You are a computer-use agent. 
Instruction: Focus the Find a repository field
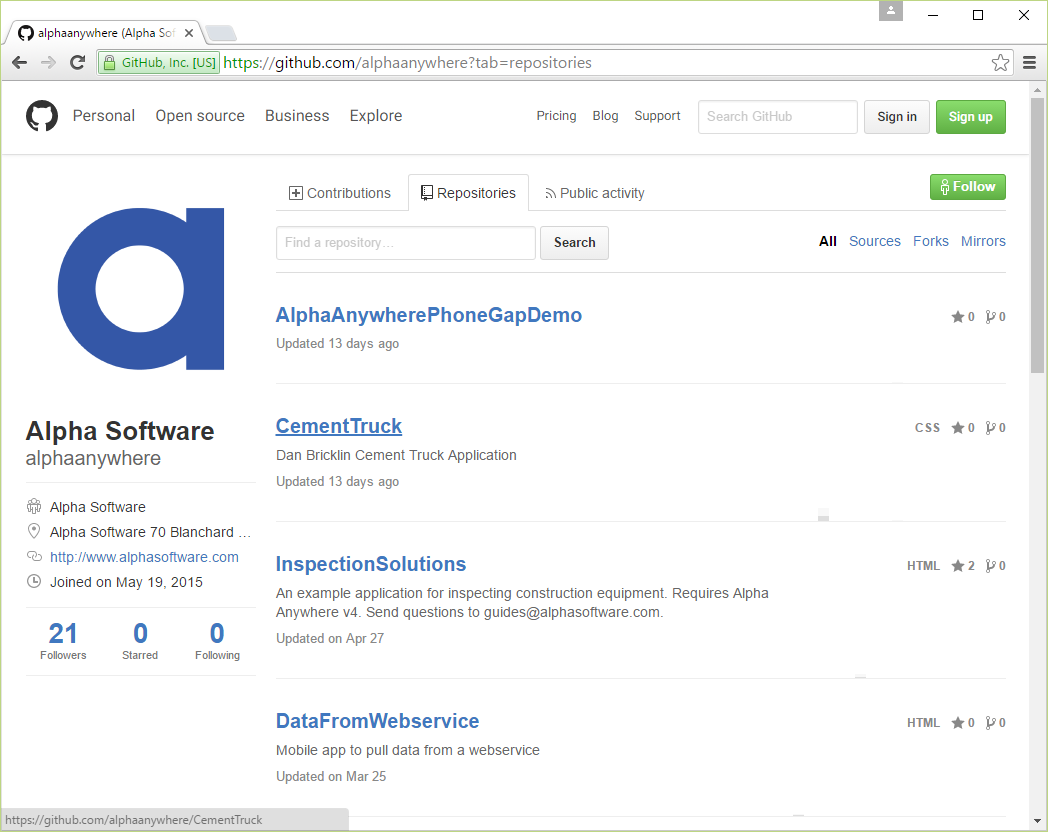tap(406, 243)
